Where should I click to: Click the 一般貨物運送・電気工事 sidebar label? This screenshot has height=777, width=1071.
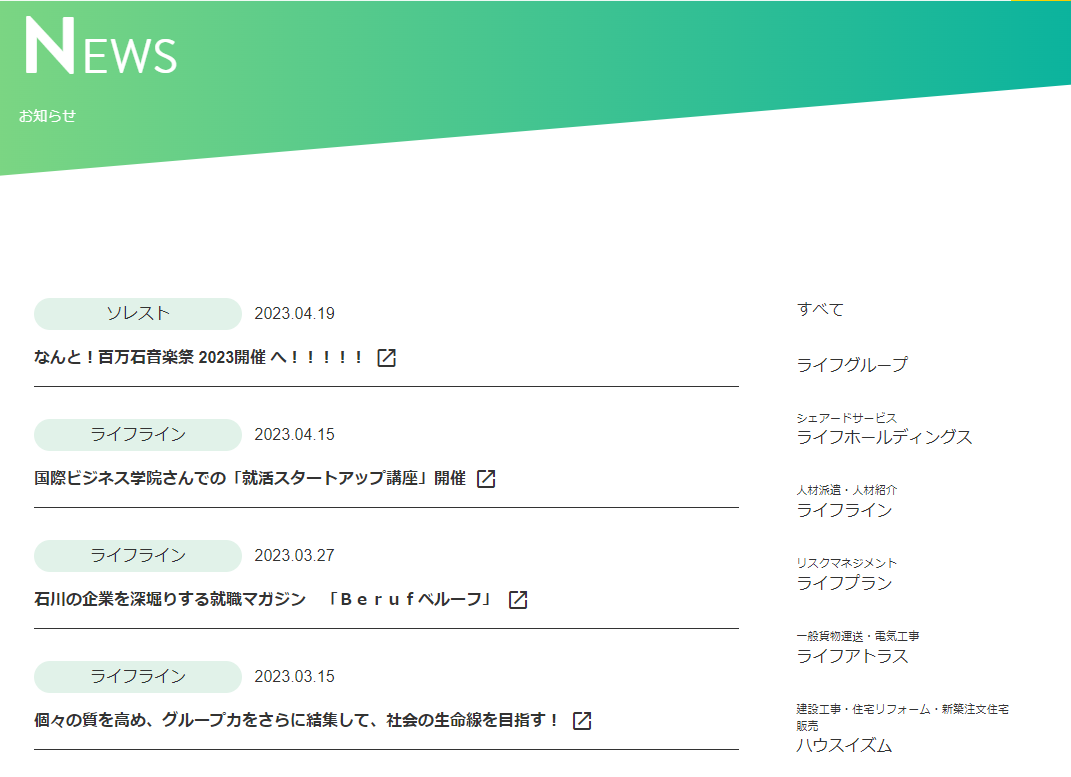tap(858, 636)
